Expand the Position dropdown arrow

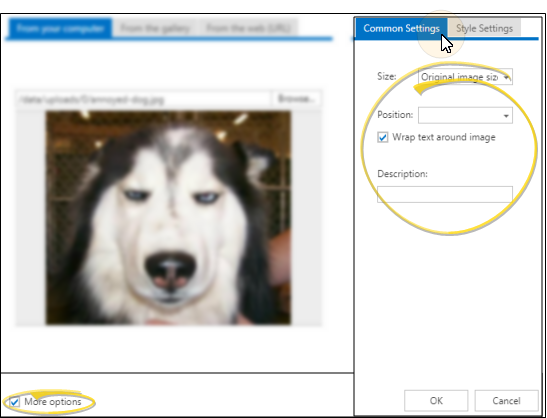tap(506, 116)
